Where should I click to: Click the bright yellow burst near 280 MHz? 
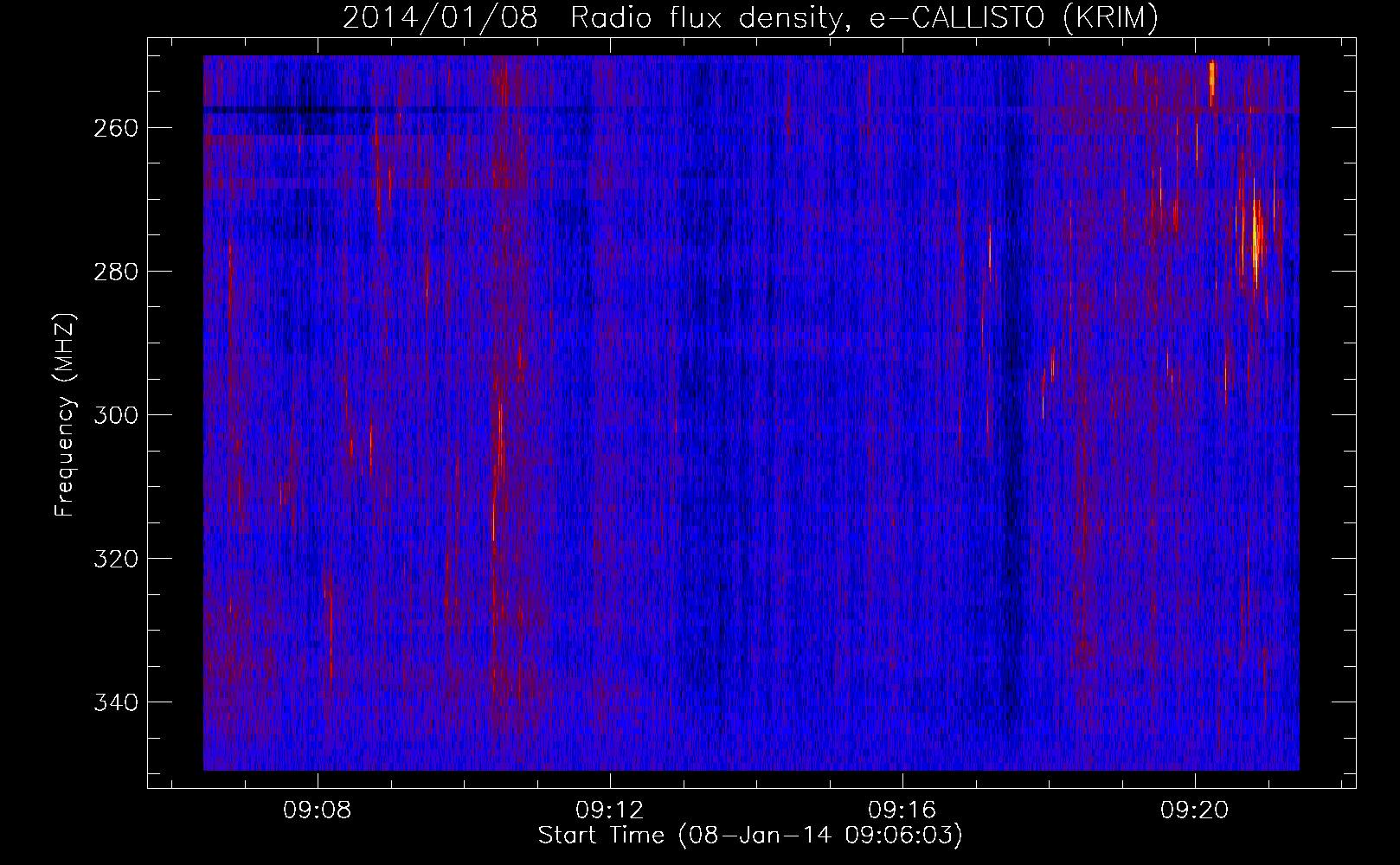(x=1256, y=242)
